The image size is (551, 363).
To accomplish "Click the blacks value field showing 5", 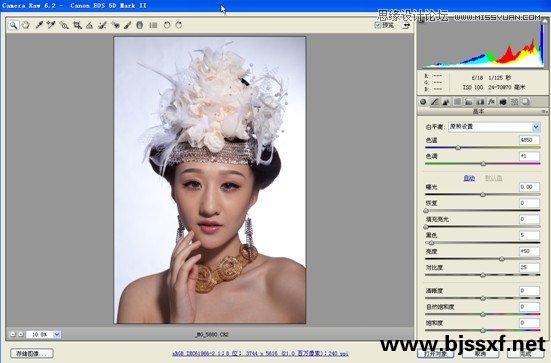I will [529, 235].
